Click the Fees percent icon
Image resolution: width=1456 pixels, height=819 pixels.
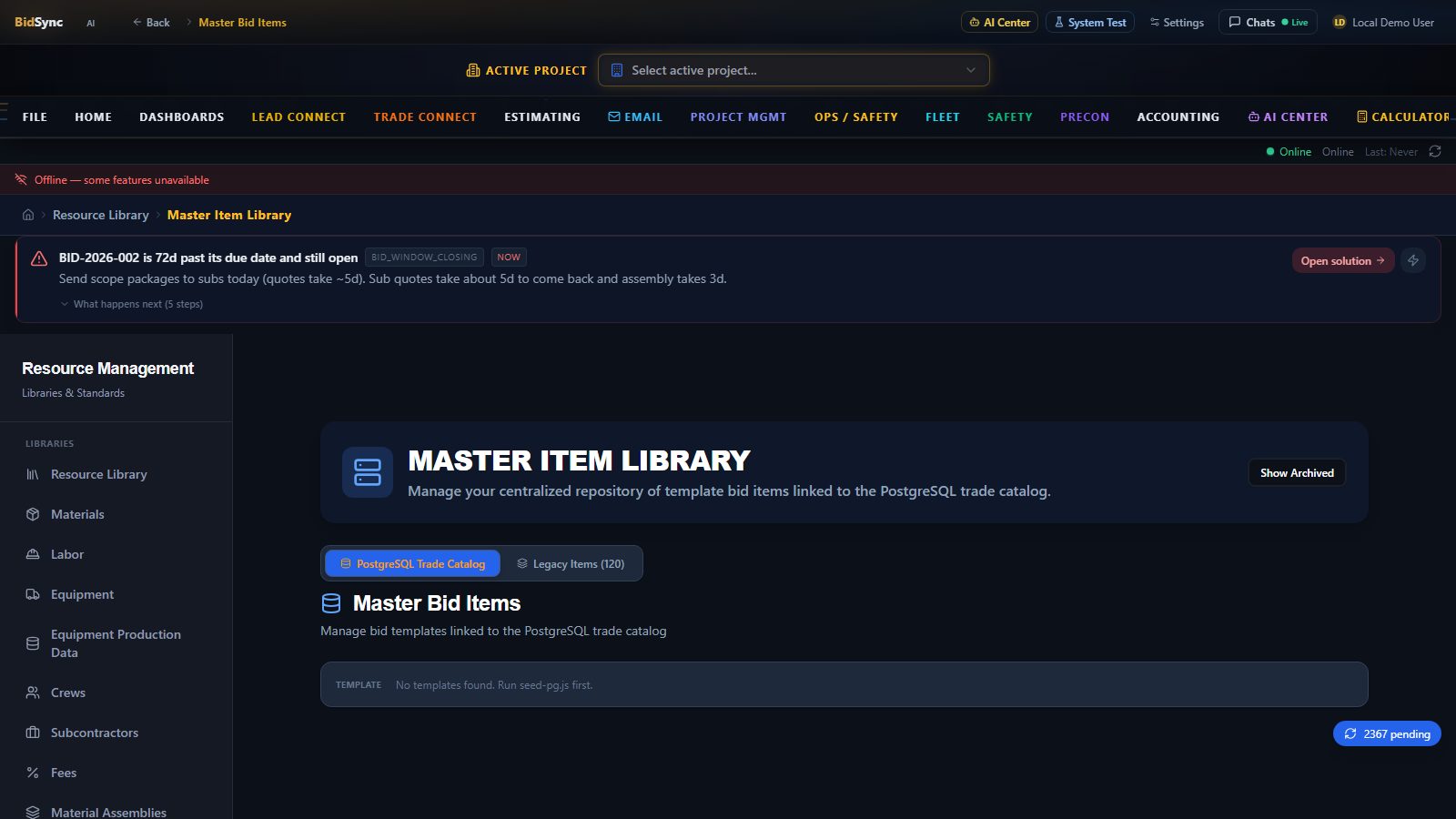pyautogui.click(x=33, y=773)
